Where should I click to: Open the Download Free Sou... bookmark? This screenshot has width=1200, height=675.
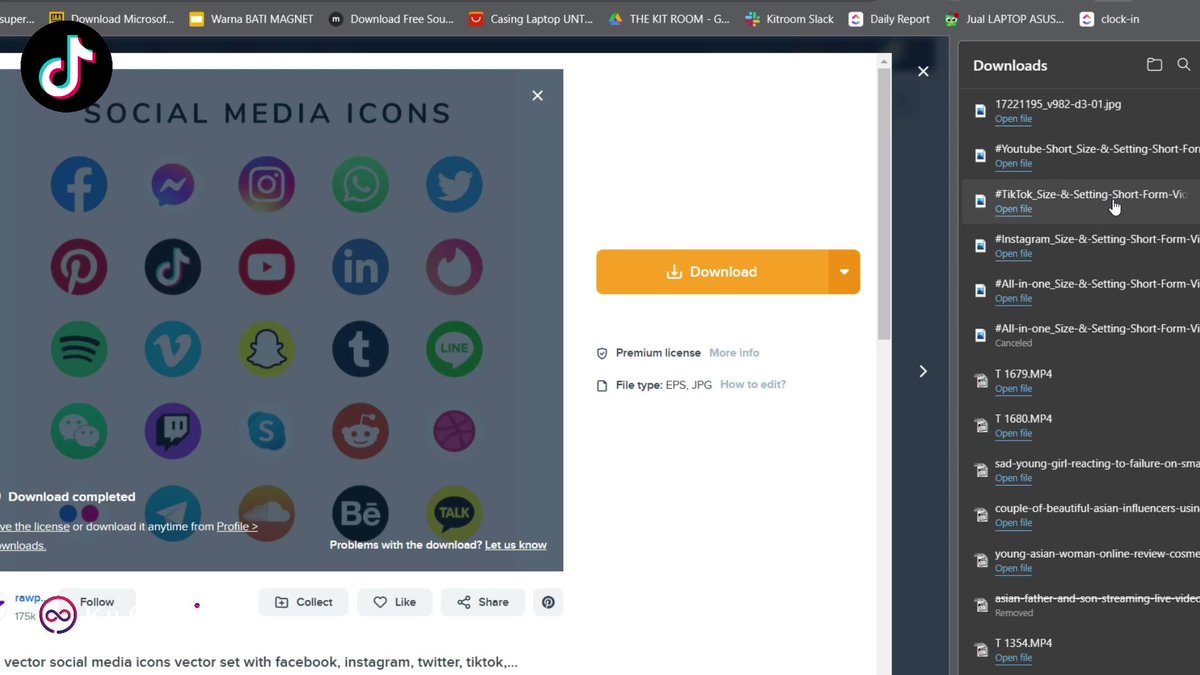pos(391,18)
